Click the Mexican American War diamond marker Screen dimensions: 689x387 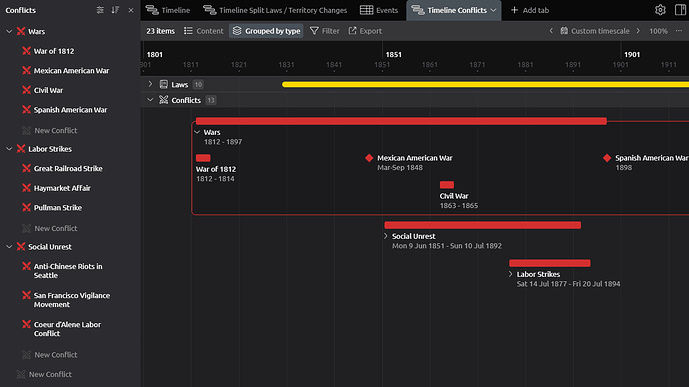[x=369, y=158]
